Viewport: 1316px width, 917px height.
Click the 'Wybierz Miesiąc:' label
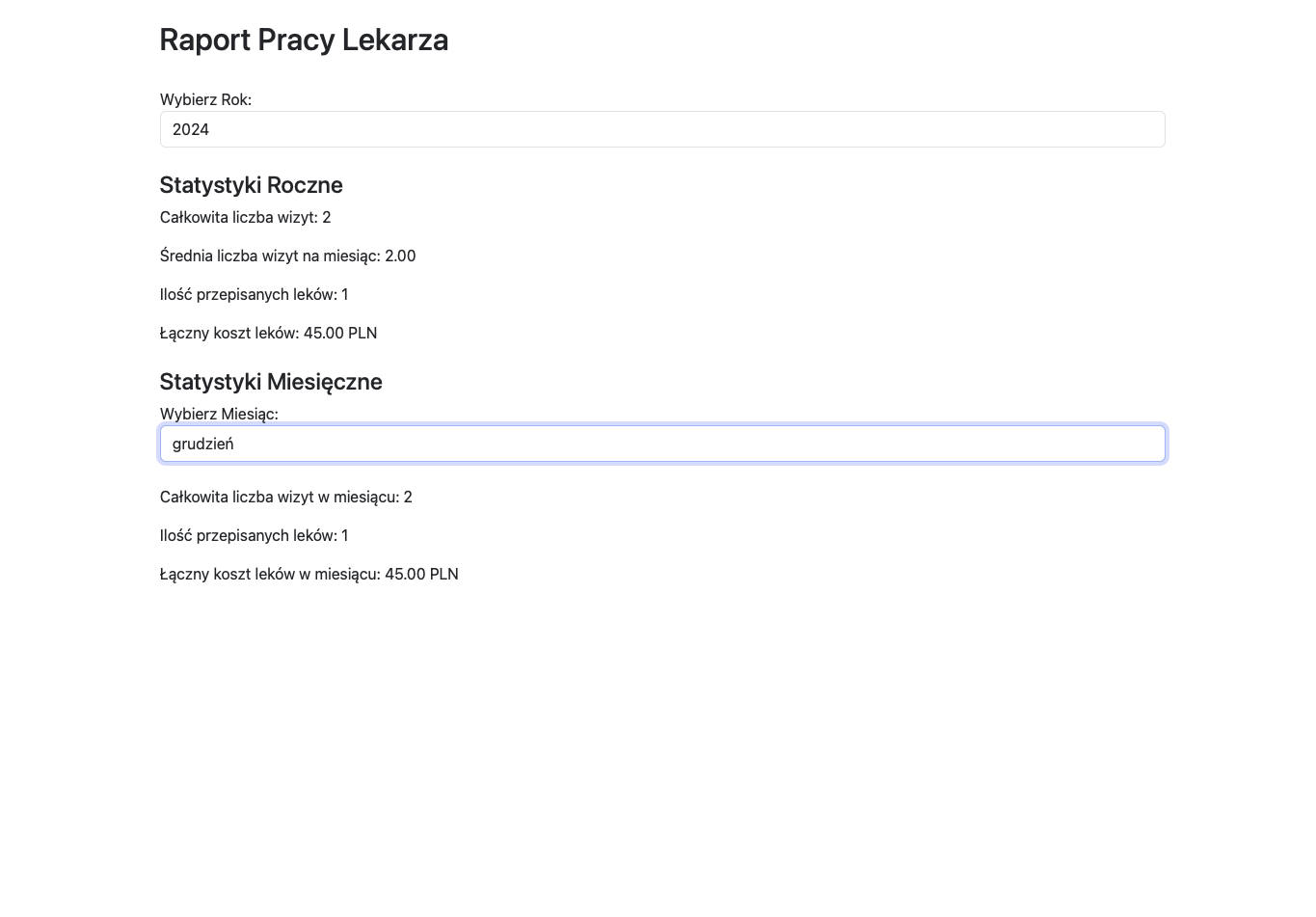219,414
